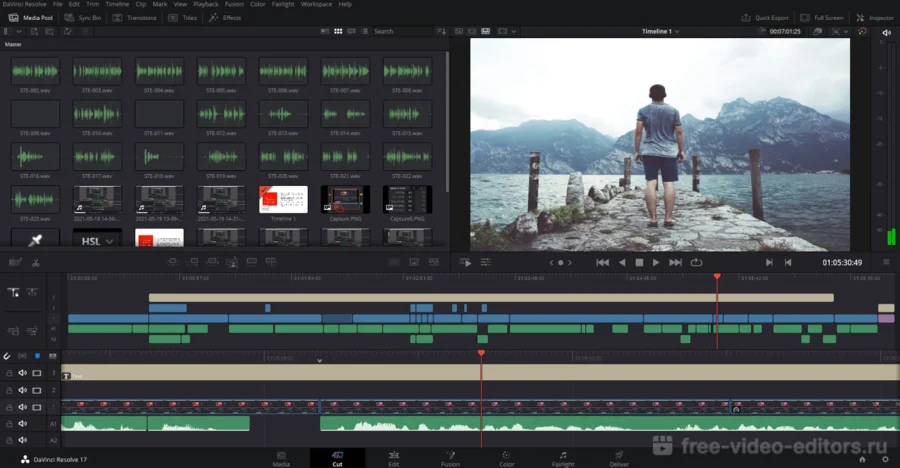Click the sync clips icon

68,32
